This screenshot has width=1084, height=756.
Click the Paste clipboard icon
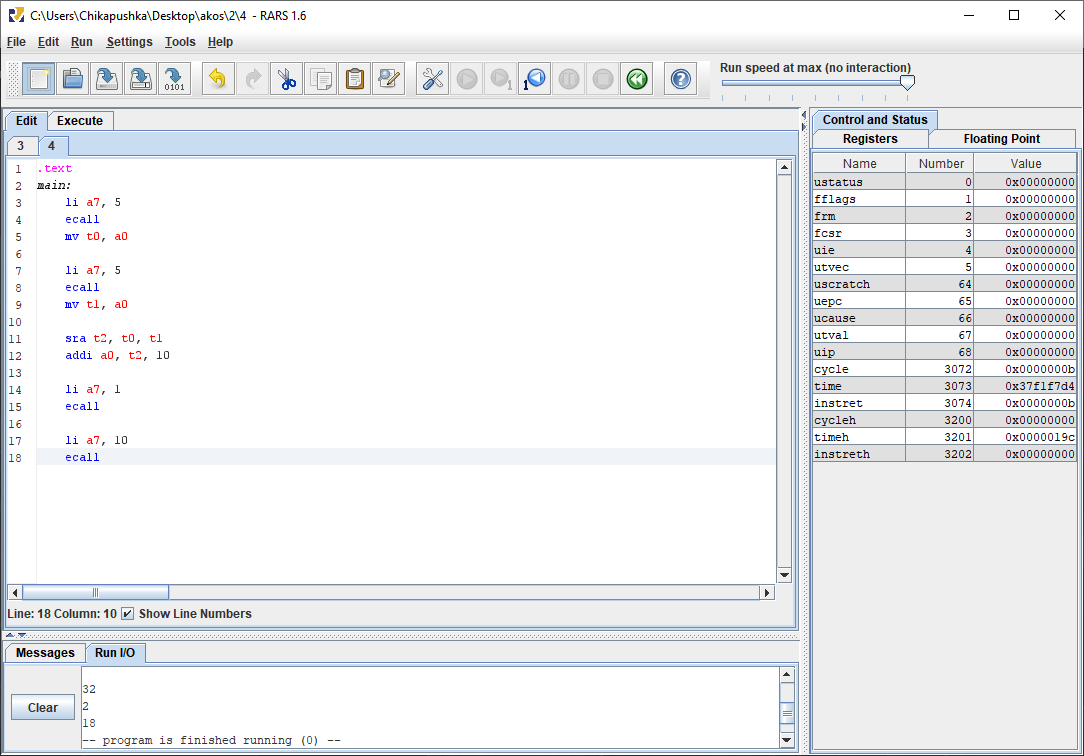pos(354,79)
